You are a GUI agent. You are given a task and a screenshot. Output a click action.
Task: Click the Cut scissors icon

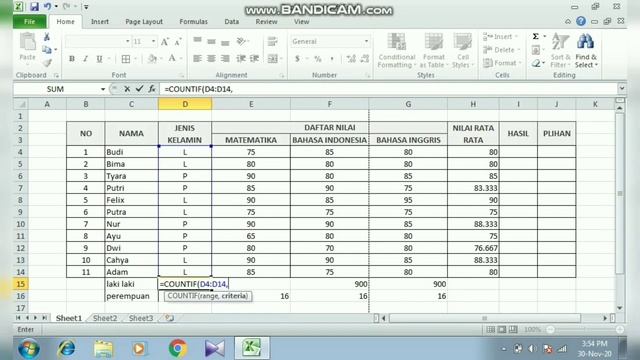pyautogui.click(x=47, y=37)
